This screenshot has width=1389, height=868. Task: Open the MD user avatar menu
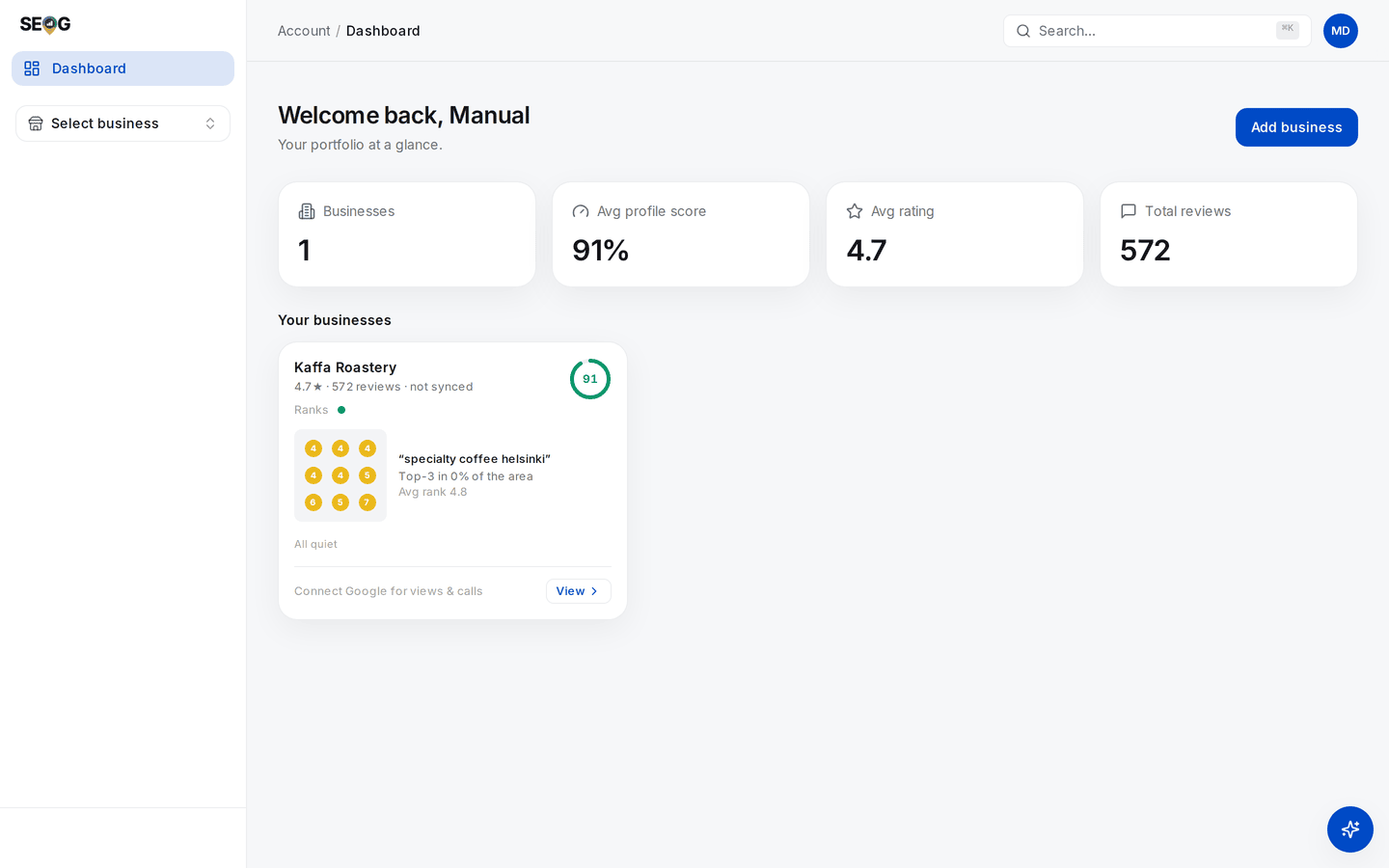click(x=1341, y=31)
